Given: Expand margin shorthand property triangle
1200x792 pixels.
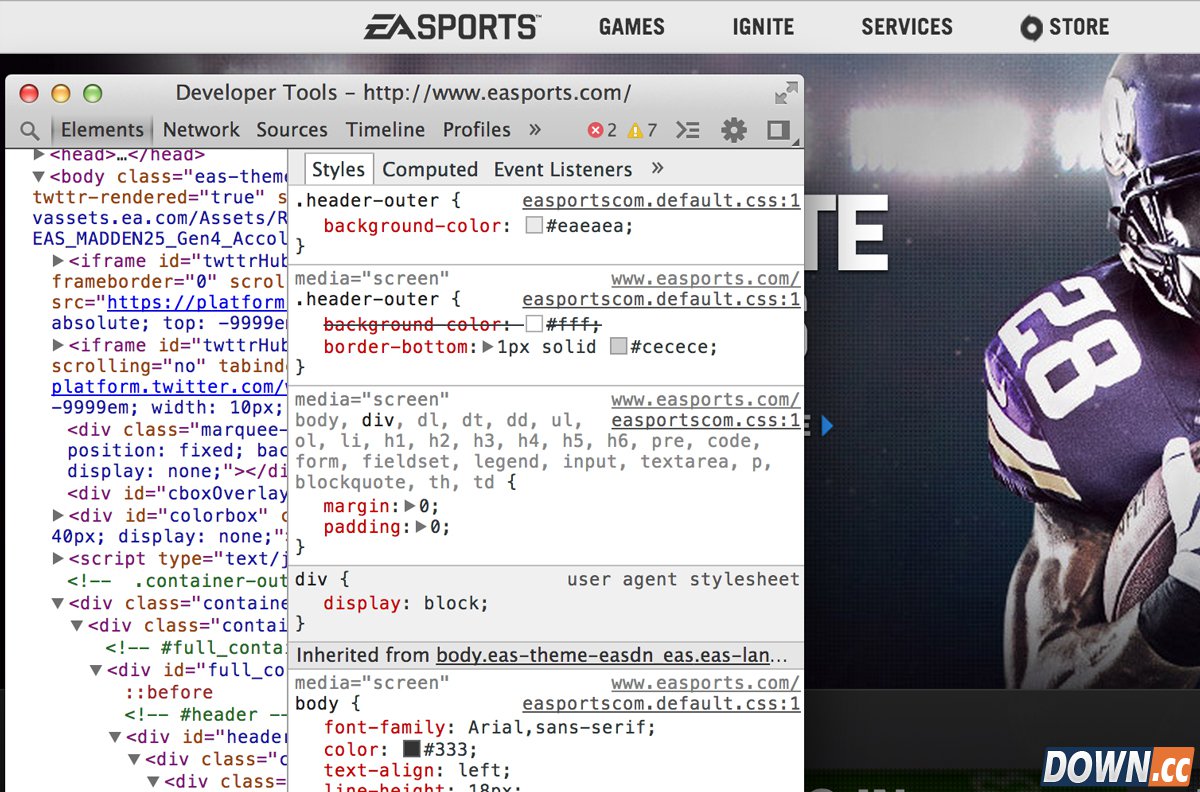Looking at the screenshot, I should (x=408, y=506).
